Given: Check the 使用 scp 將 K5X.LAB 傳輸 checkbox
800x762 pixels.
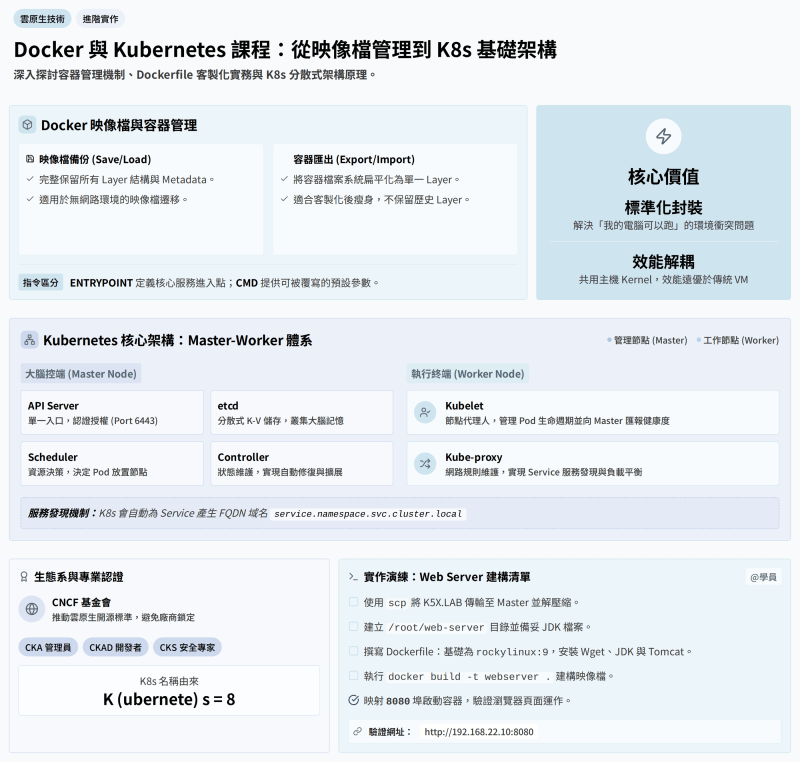Looking at the screenshot, I should (353, 602).
